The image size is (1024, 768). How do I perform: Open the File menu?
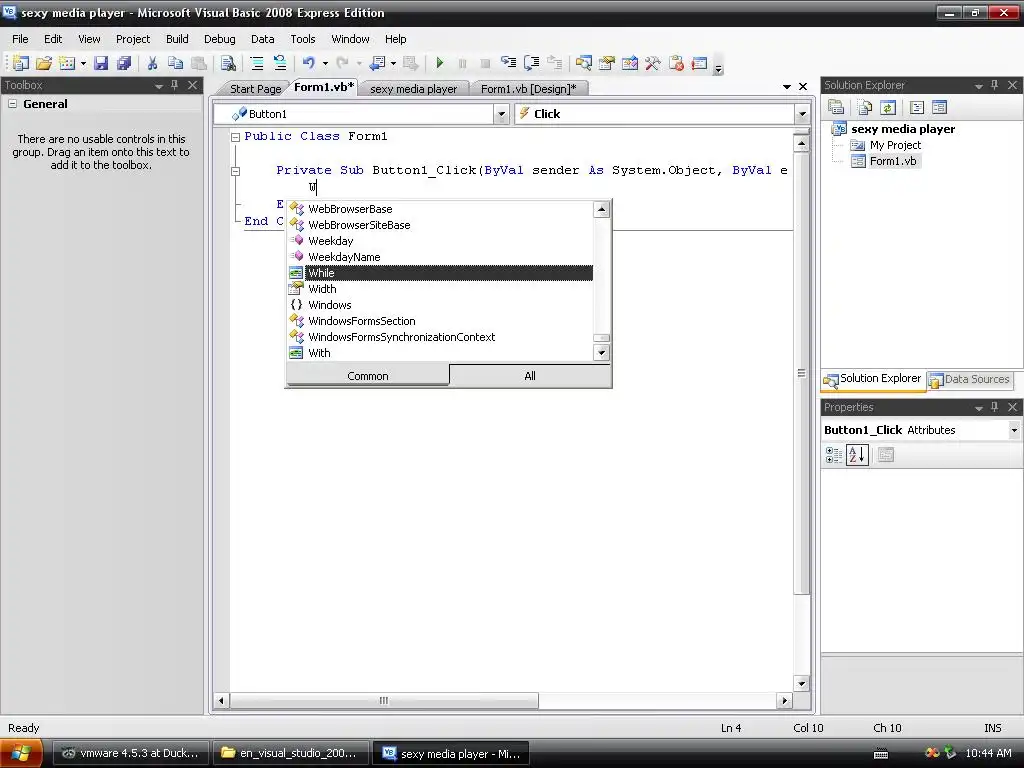(20, 39)
